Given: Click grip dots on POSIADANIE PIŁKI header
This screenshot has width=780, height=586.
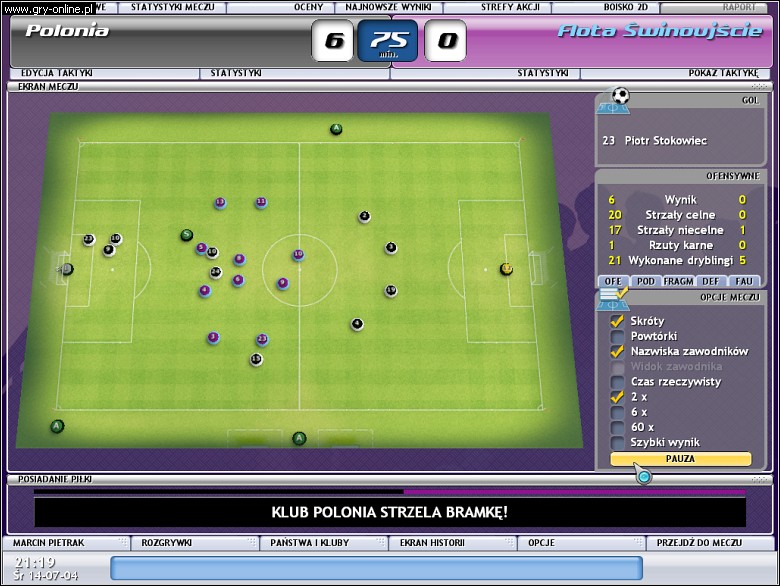Looking at the screenshot, I should [x=760, y=479].
